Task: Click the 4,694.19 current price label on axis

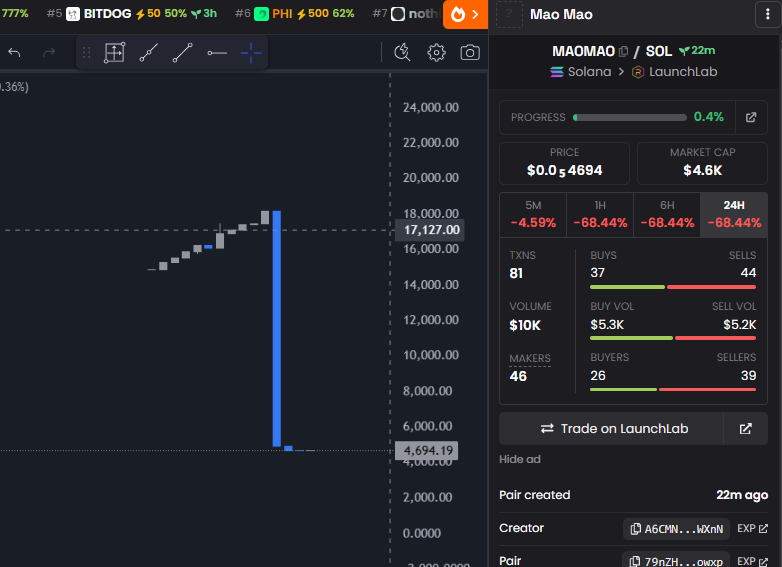Action: point(426,451)
